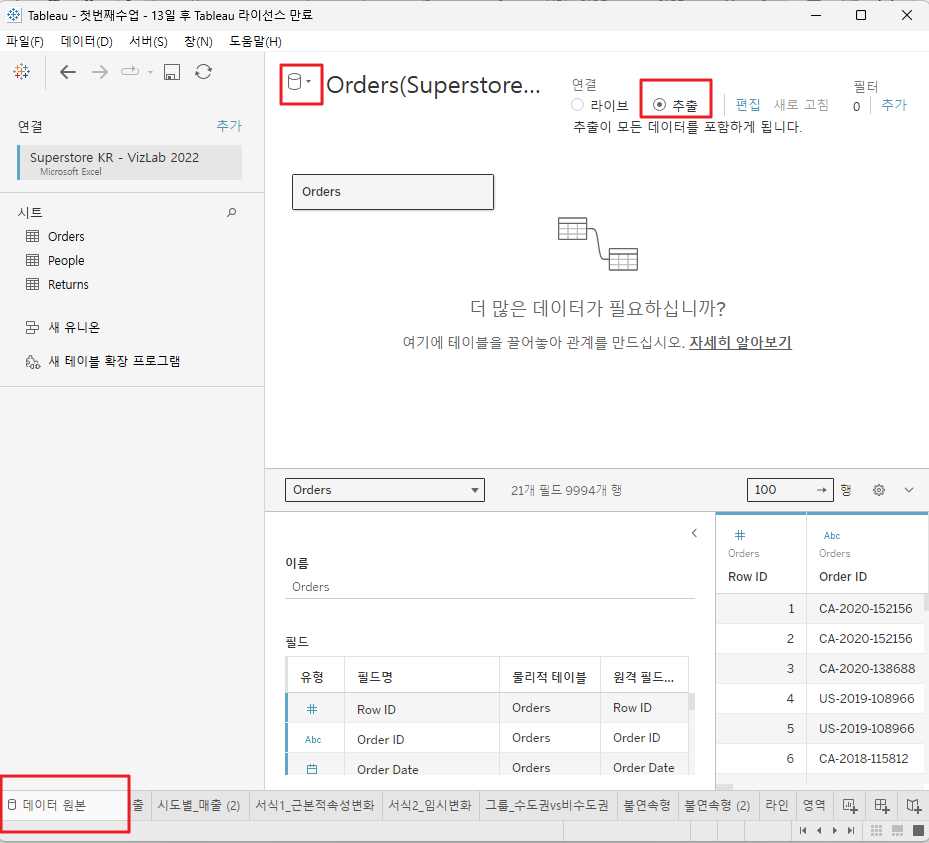
Task: Select the 라이브 (Live) connection radio button
Action: [578, 105]
